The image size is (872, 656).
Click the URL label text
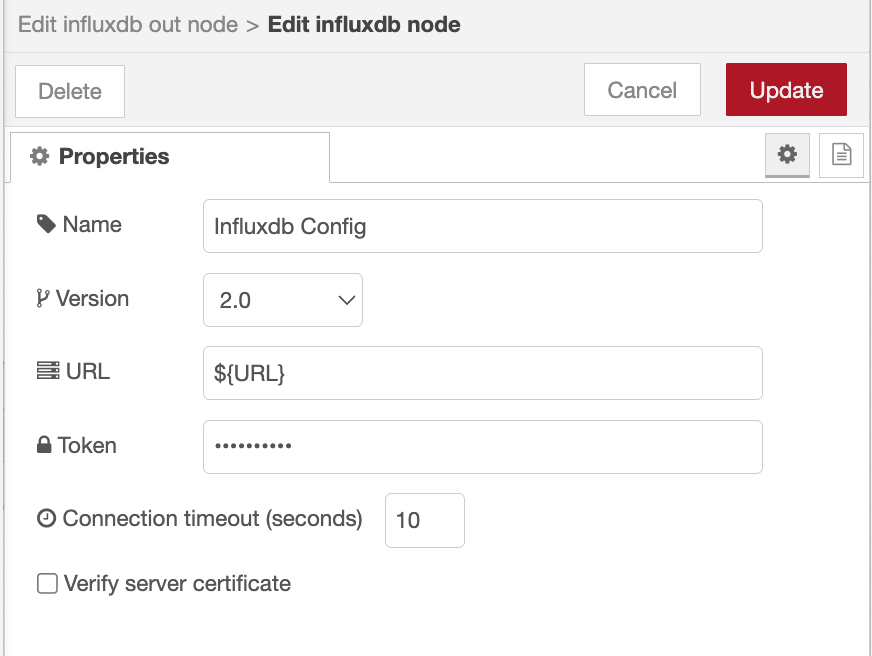[x=88, y=371]
